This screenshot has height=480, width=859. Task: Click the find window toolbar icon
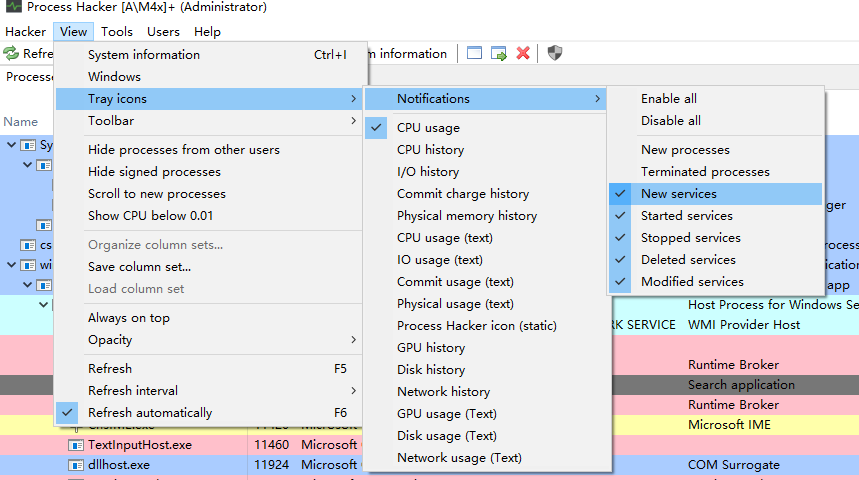tap(474, 53)
